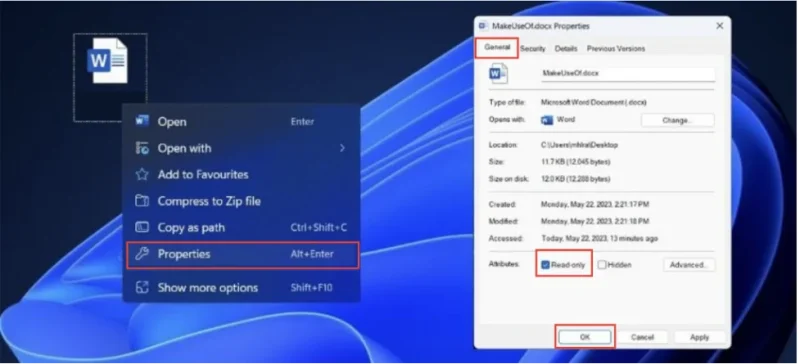800x364 pixels.
Task: Click the zip folder icon beside Compress
Action: pyautogui.click(x=142, y=201)
